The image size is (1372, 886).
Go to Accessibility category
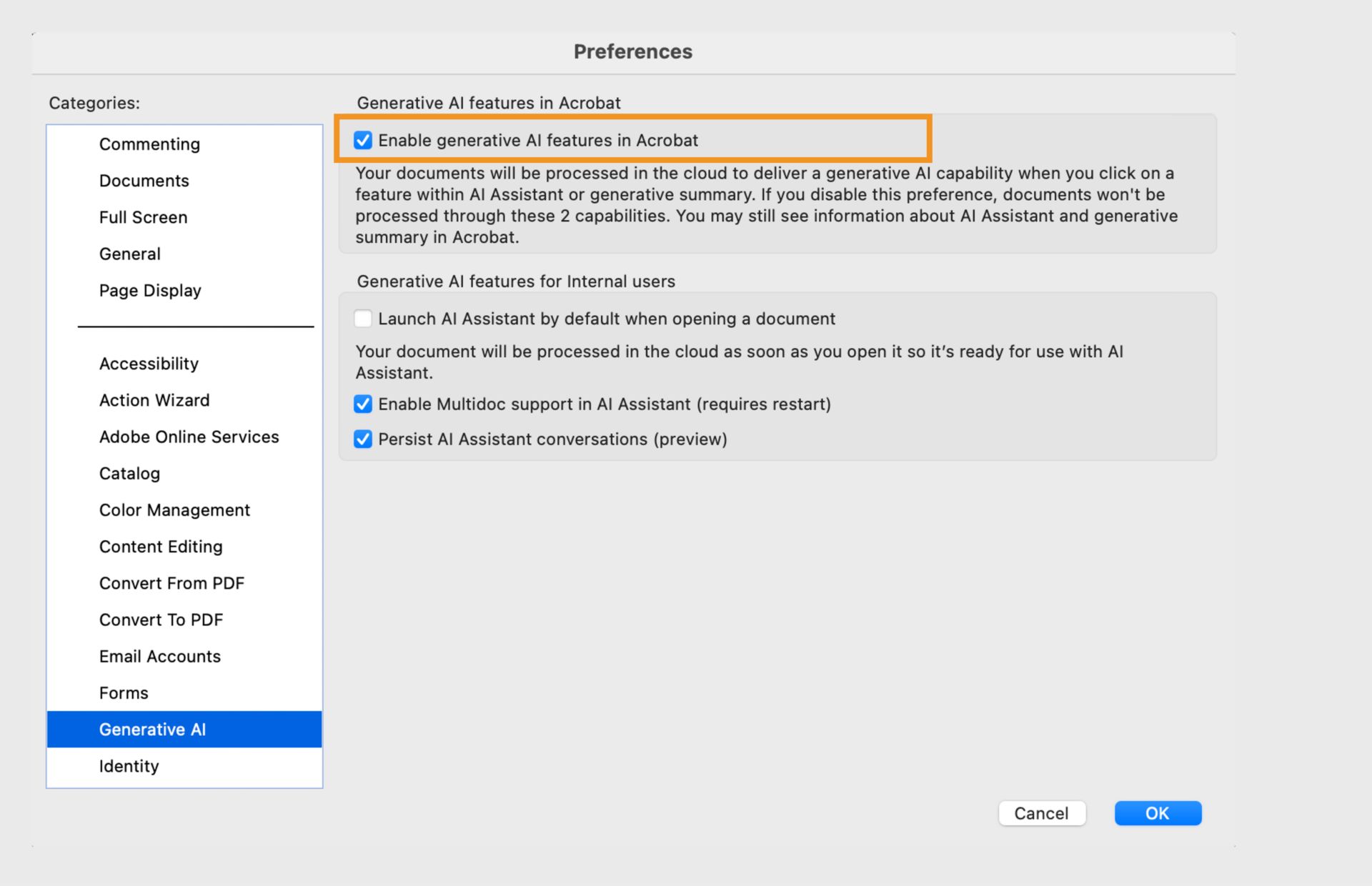tap(149, 364)
